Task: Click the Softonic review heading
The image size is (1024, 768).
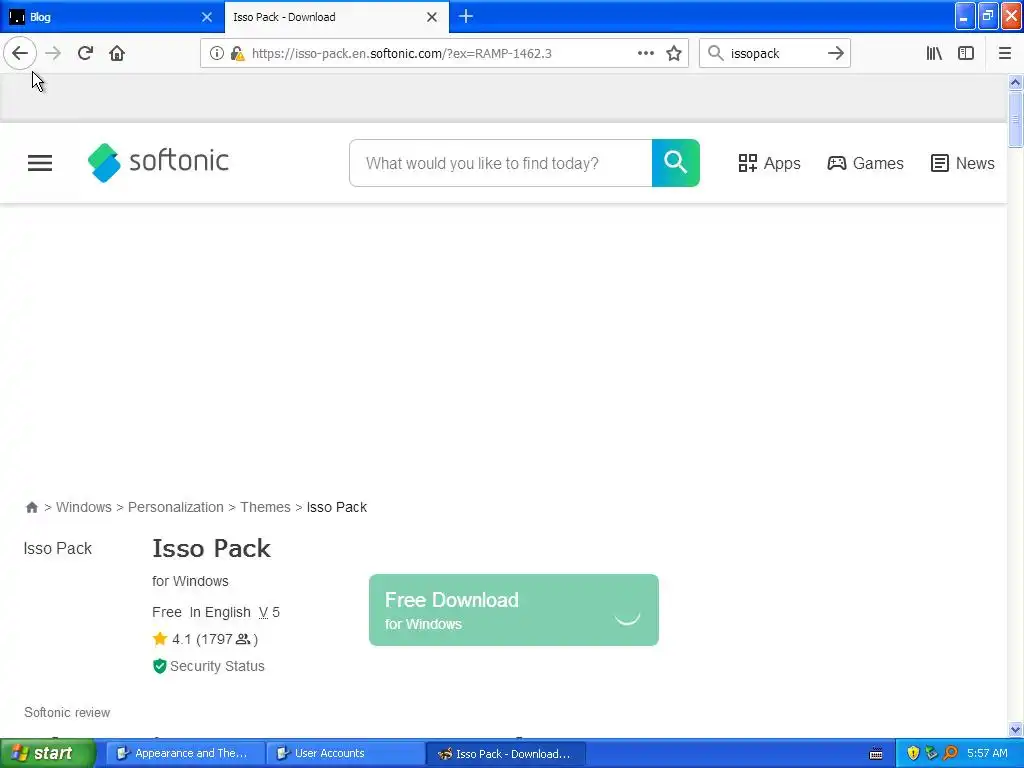Action: 67,712
